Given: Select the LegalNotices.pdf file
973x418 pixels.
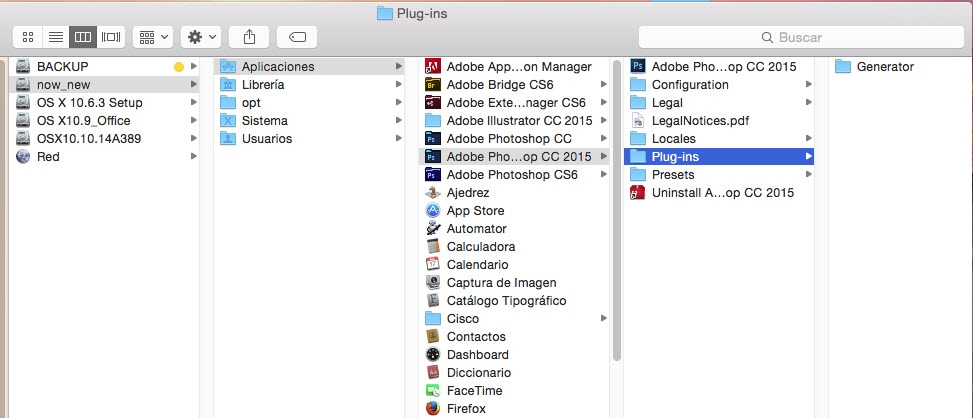Looking at the screenshot, I should (719, 120).
